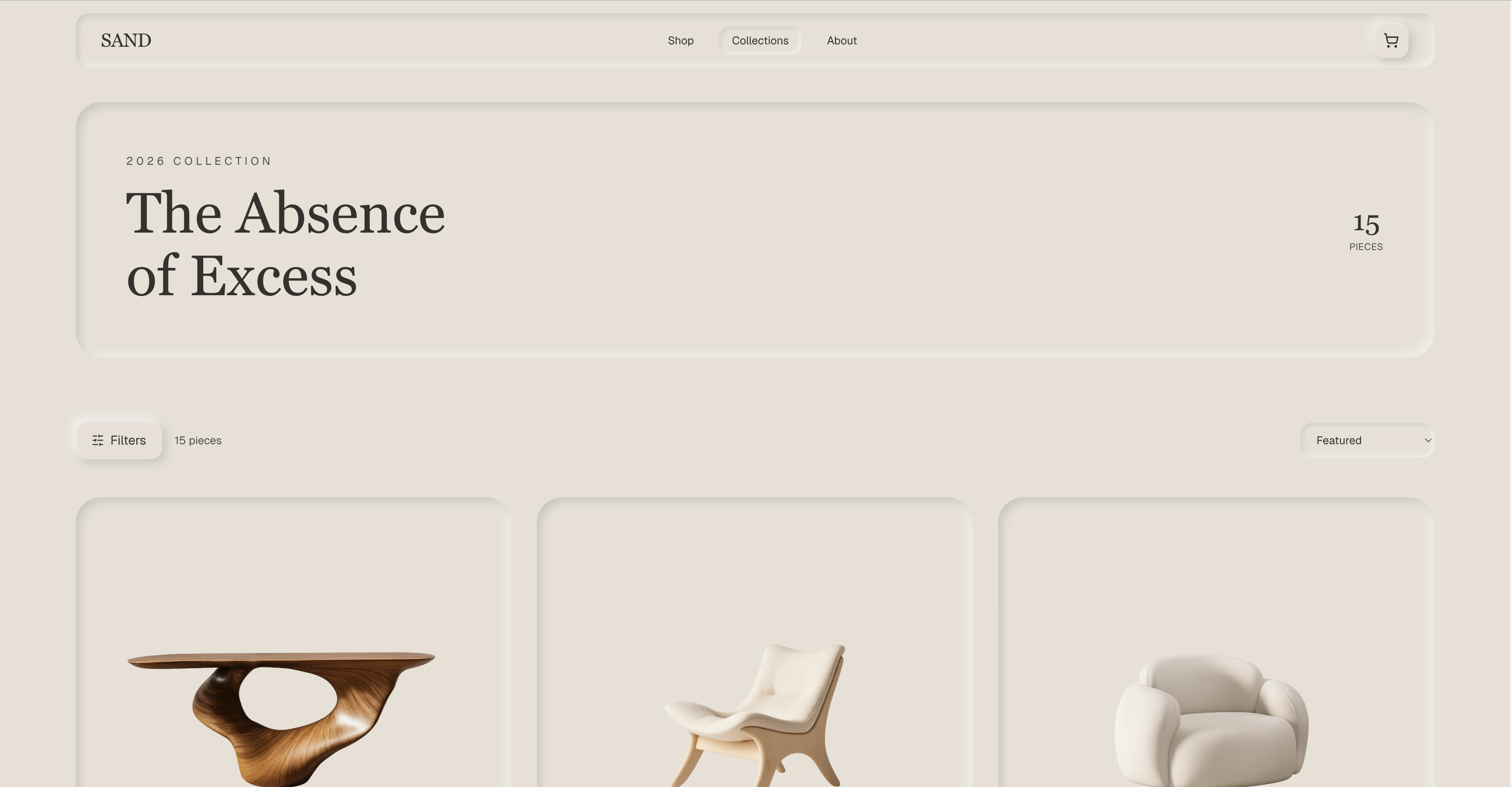Click the "15 pieces" count beside Filters
This screenshot has width=1512, height=787.
pos(198,440)
